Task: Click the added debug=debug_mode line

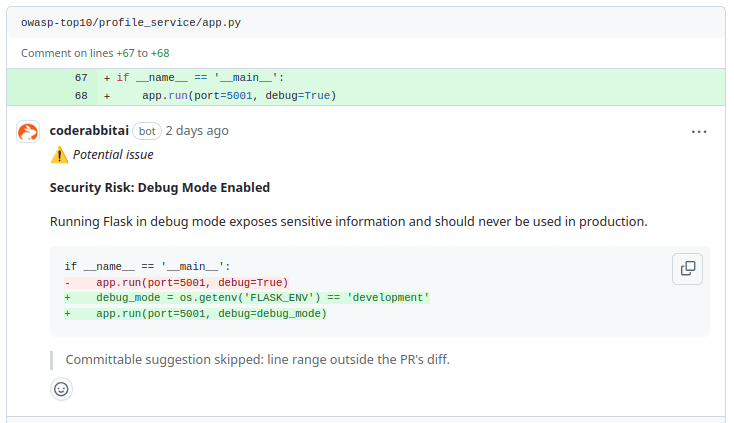Action: 211,313
